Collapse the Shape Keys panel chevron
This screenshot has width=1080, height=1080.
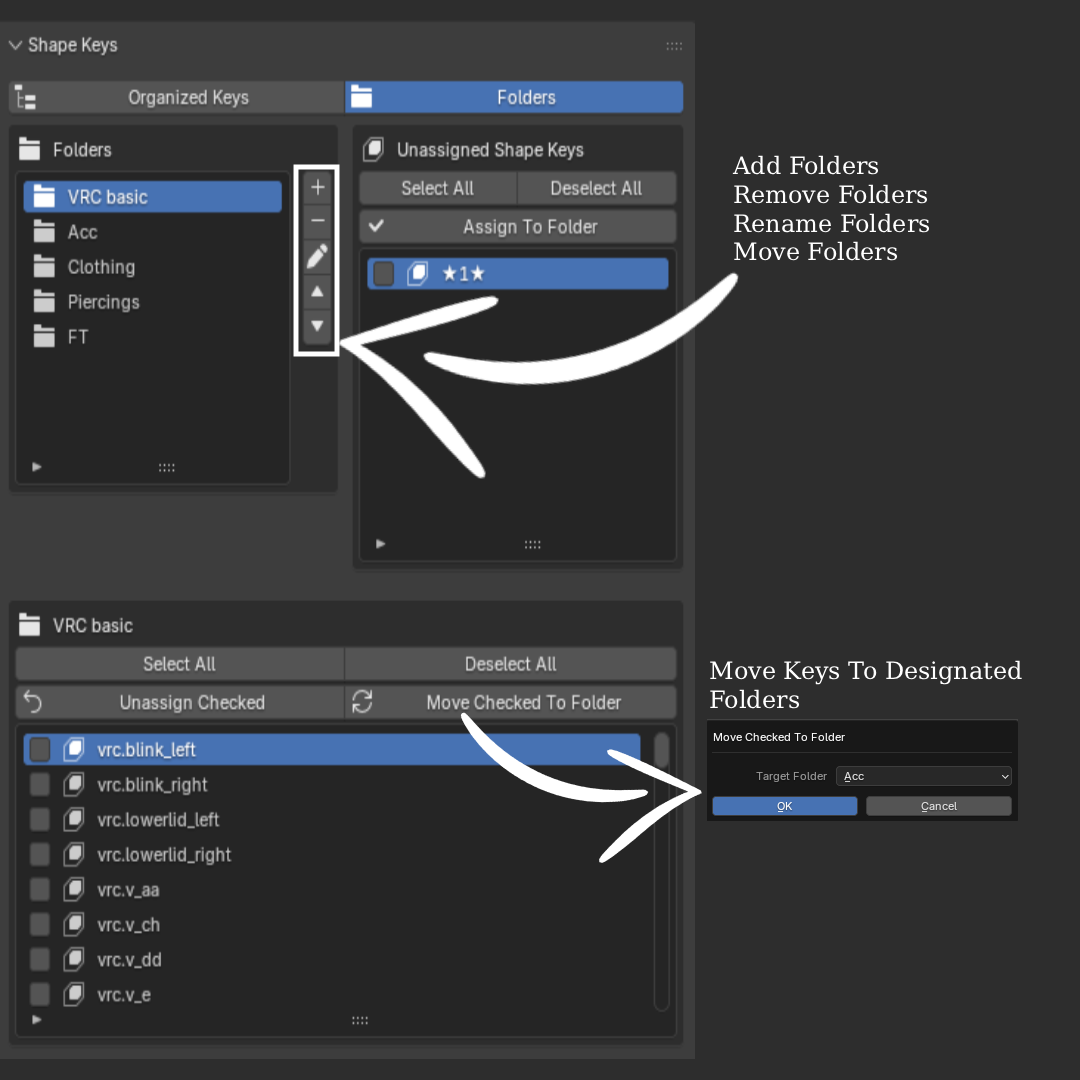[16, 45]
